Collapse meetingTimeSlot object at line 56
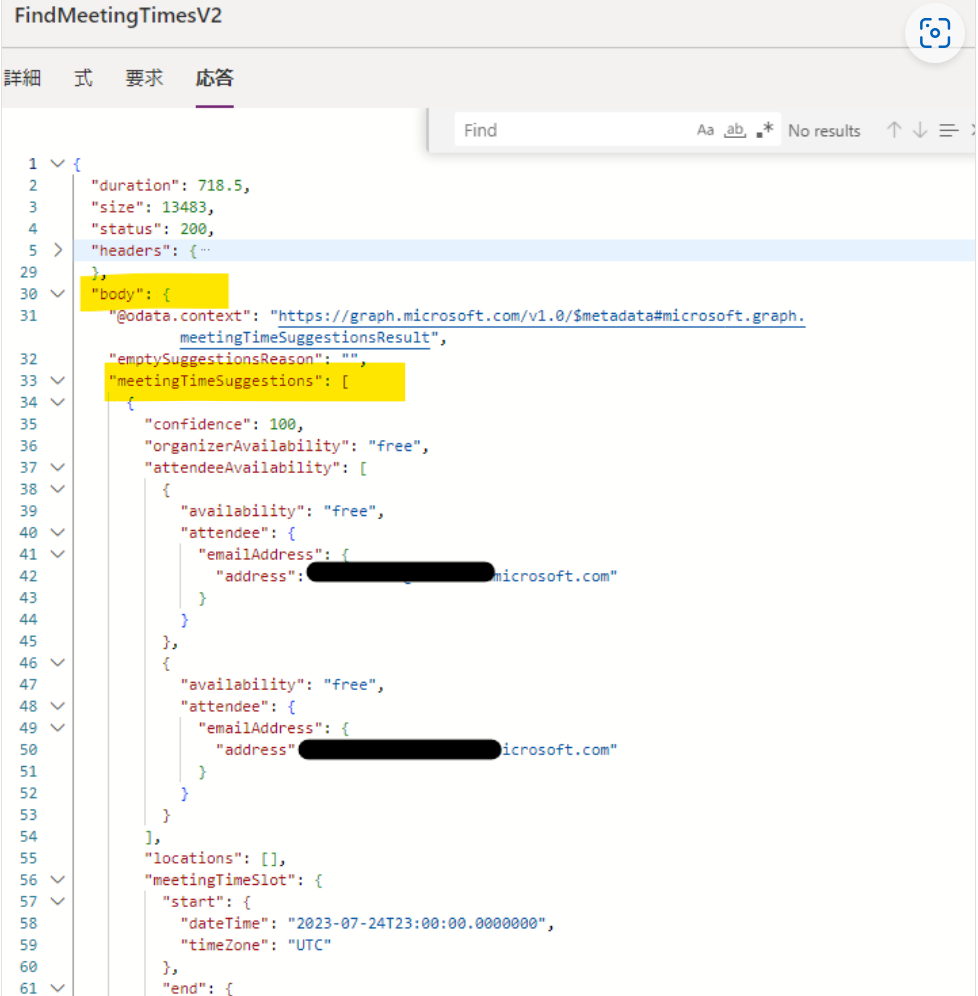 coord(58,880)
